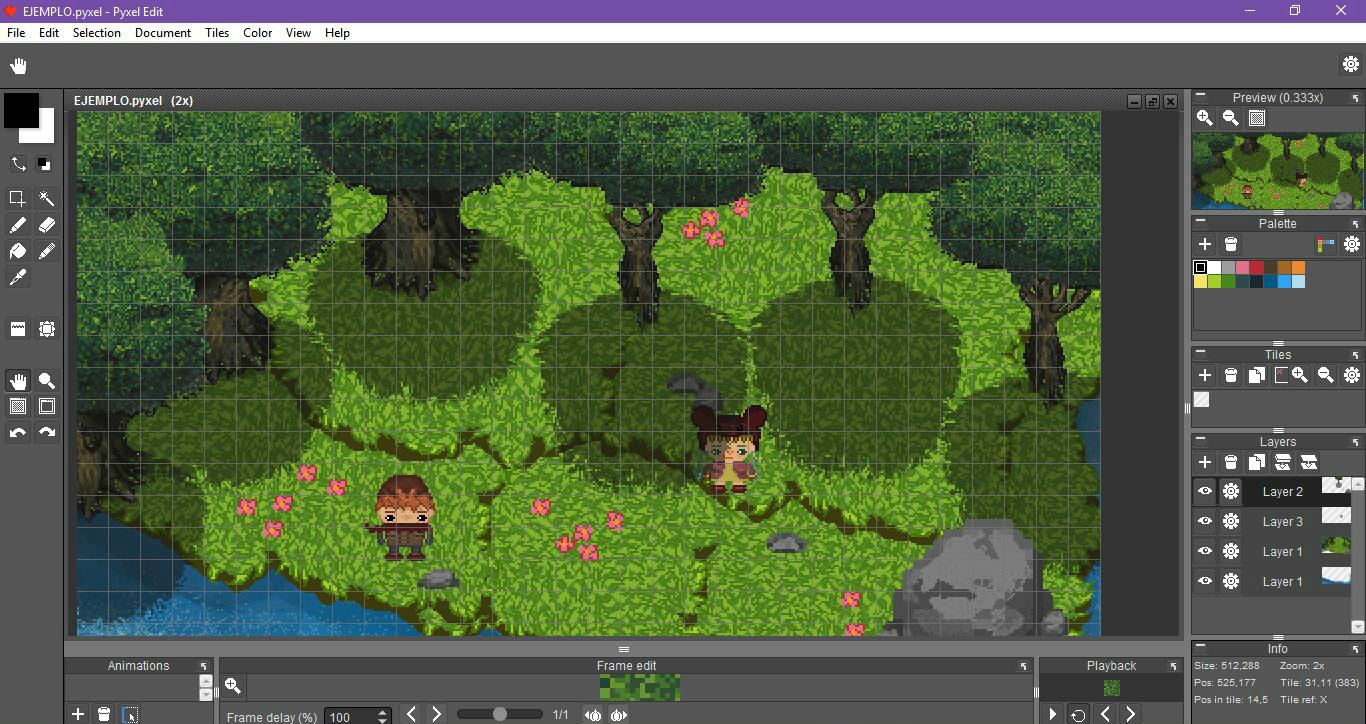
Task: Add a new layer in Layers panel
Action: point(1204,462)
